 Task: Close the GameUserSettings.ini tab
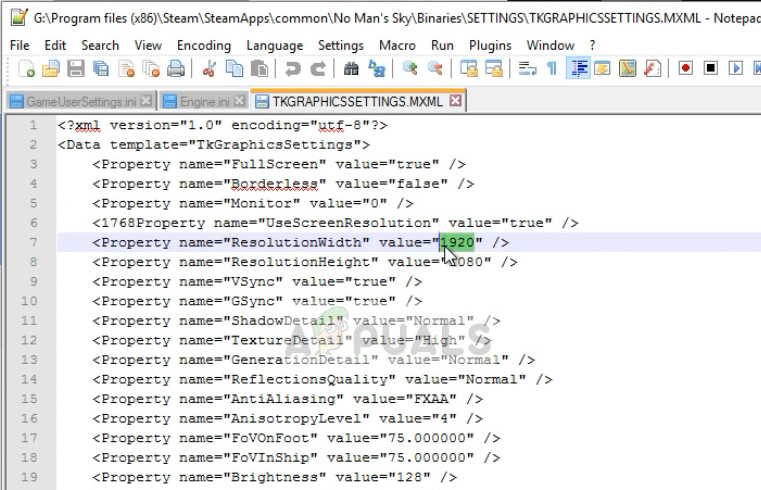(146, 101)
